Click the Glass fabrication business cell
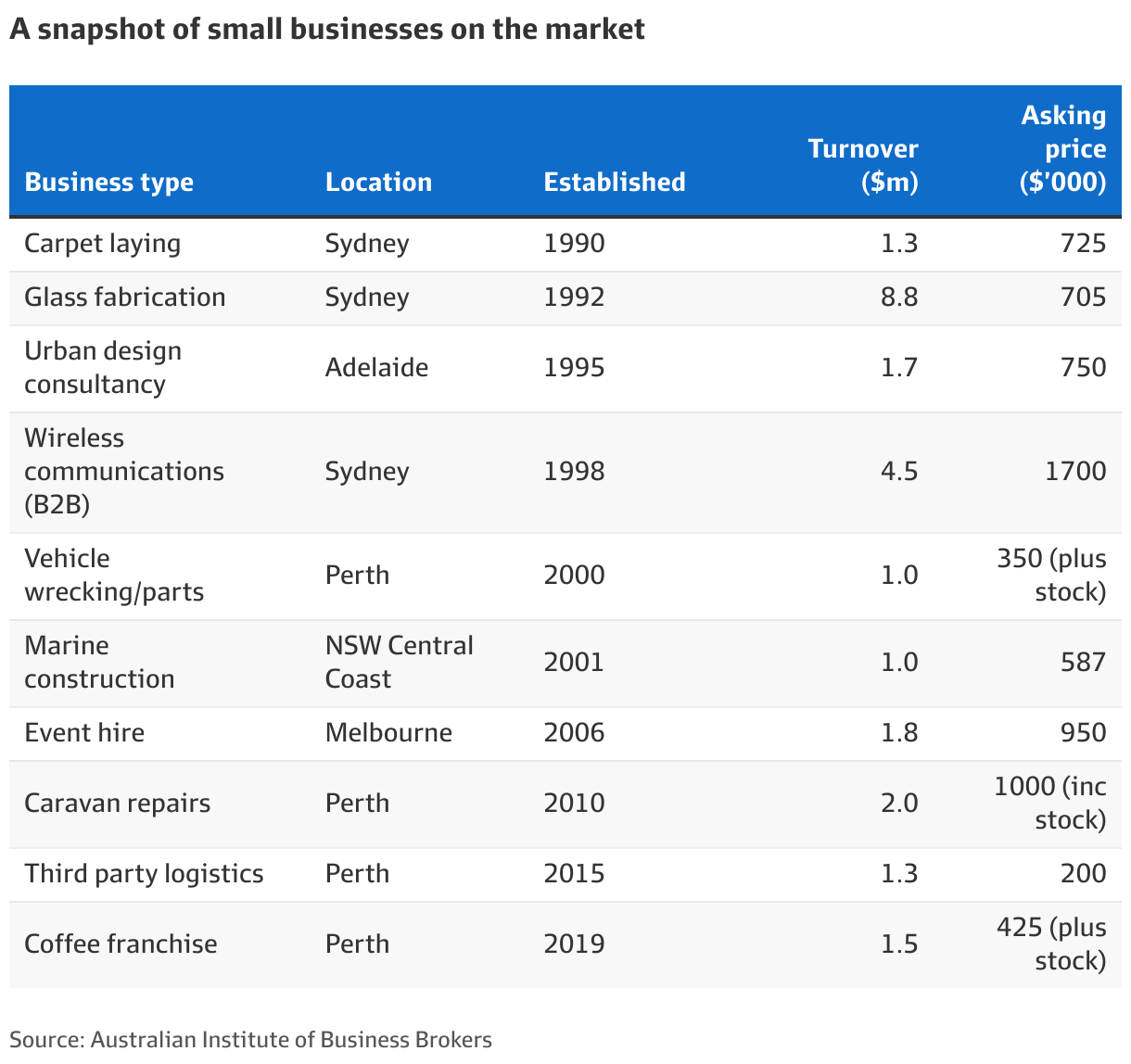The image size is (1131, 1064). coord(124,298)
